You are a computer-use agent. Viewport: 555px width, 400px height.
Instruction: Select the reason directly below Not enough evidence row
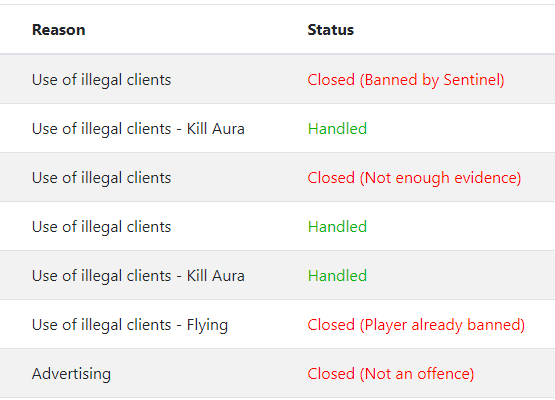click(x=101, y=227)
